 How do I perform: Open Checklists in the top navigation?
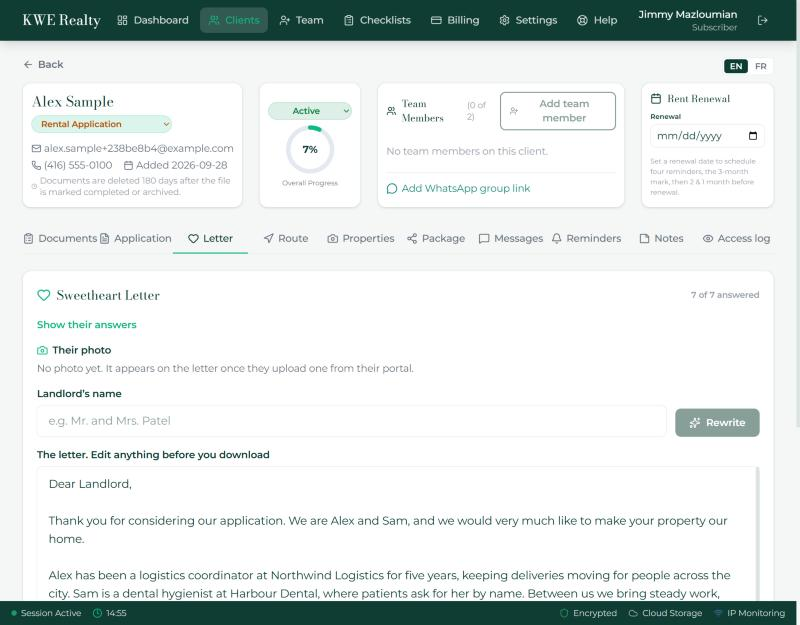pos(378,20)
